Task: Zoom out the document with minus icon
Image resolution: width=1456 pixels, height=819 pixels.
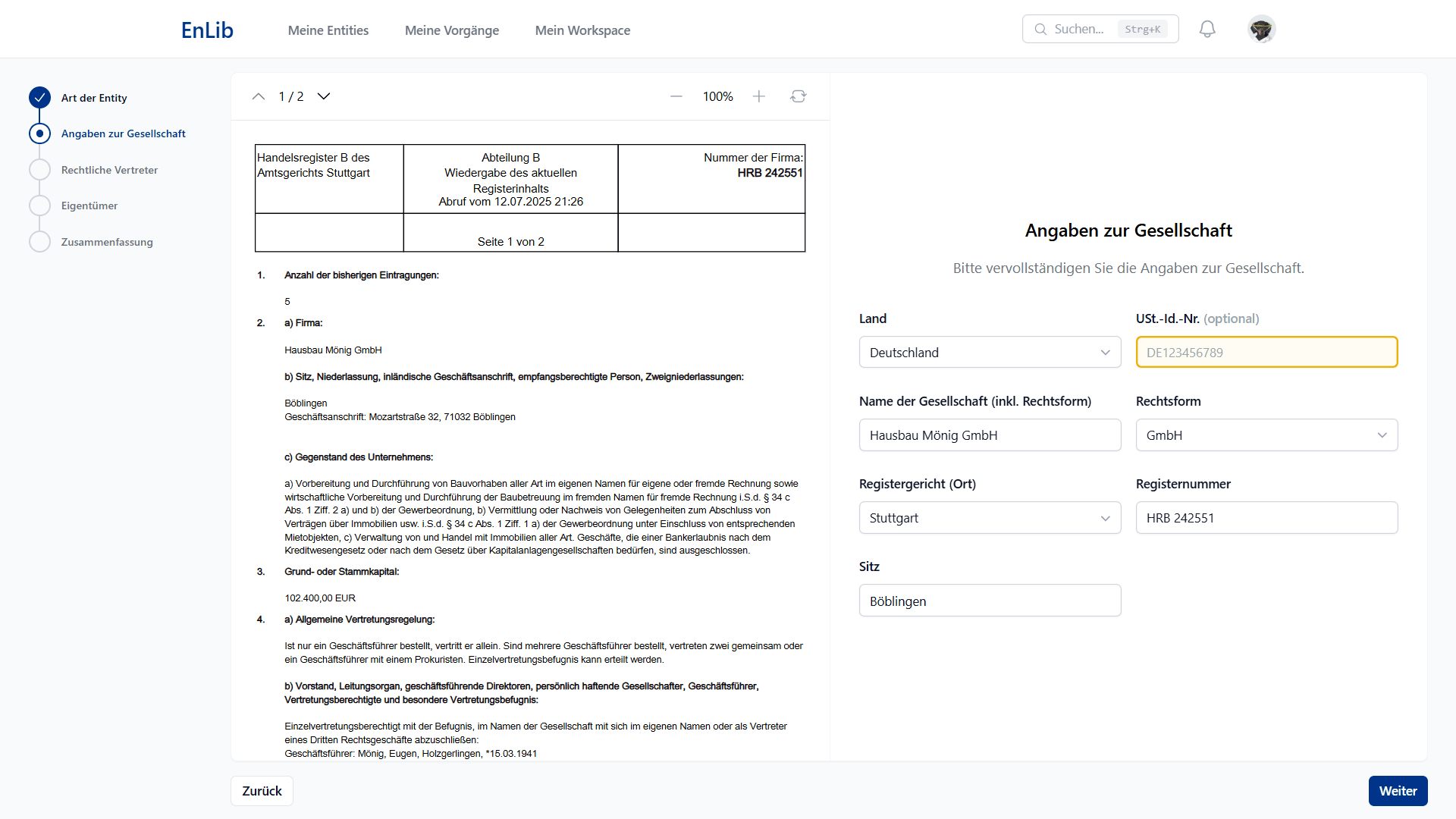Action: click(x=676, y=96)
